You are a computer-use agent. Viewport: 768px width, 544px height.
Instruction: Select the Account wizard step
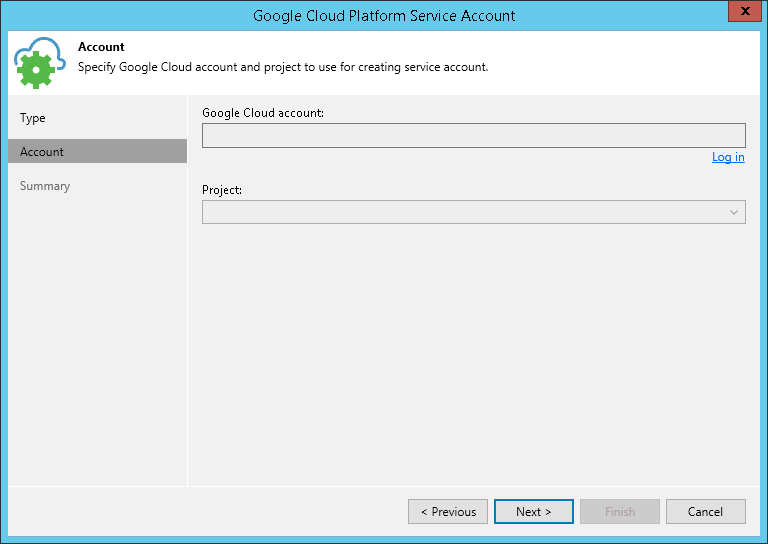[x=97, y=151]
